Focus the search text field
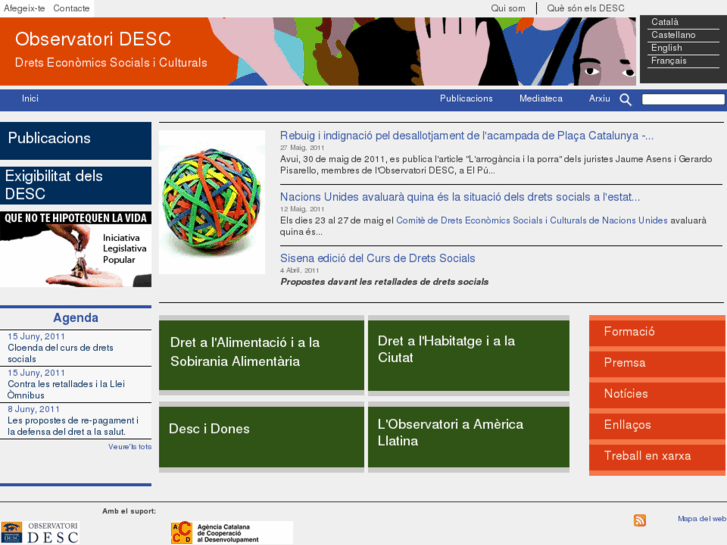727x545 pixels. tap(683, 99)
